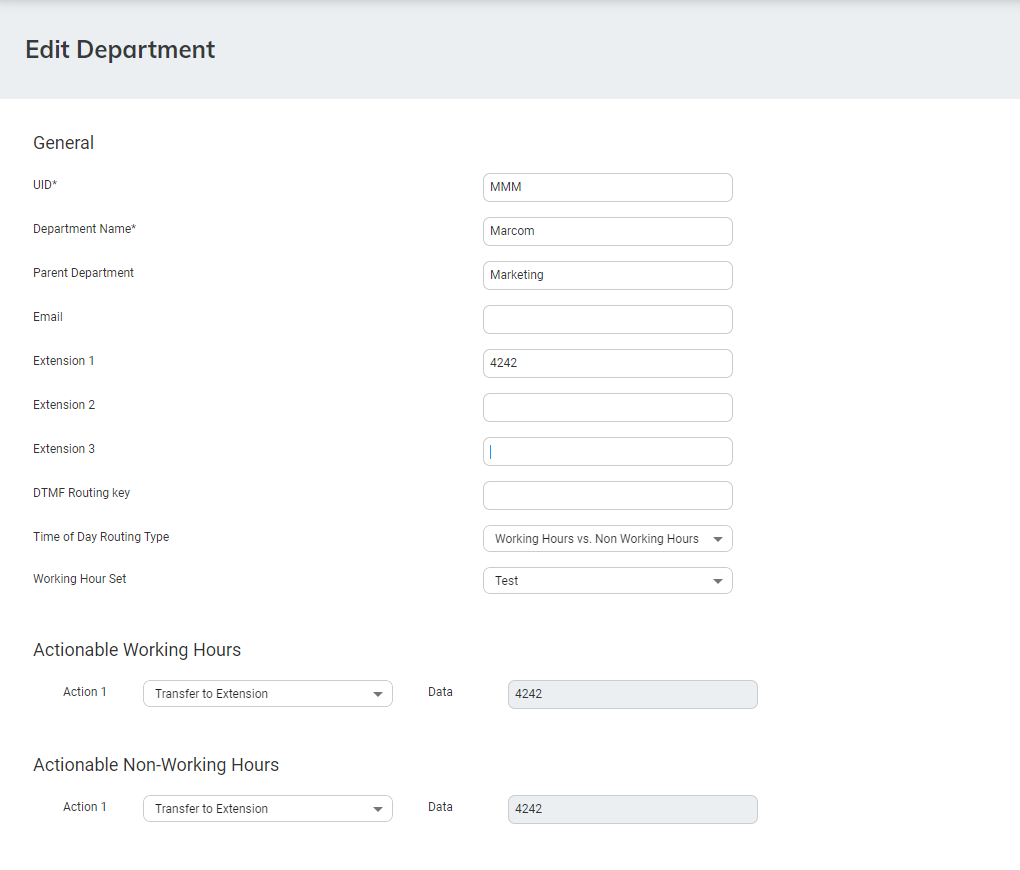Focus the Extension 2 input box
Viewport: 1020px width, 870px height.
(607, 407)
